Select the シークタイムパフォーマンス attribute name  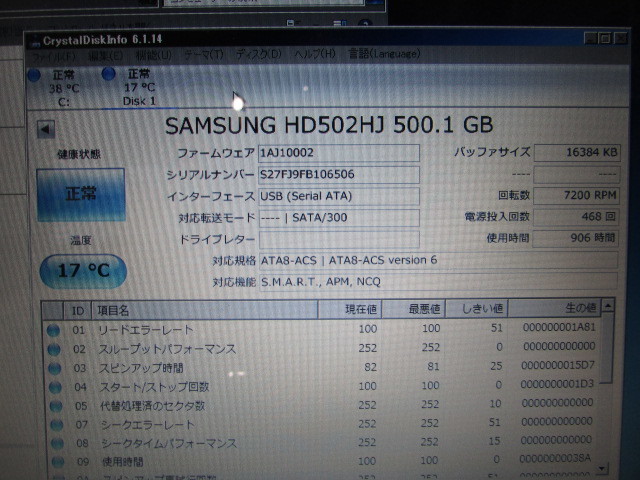coord(169,443)
